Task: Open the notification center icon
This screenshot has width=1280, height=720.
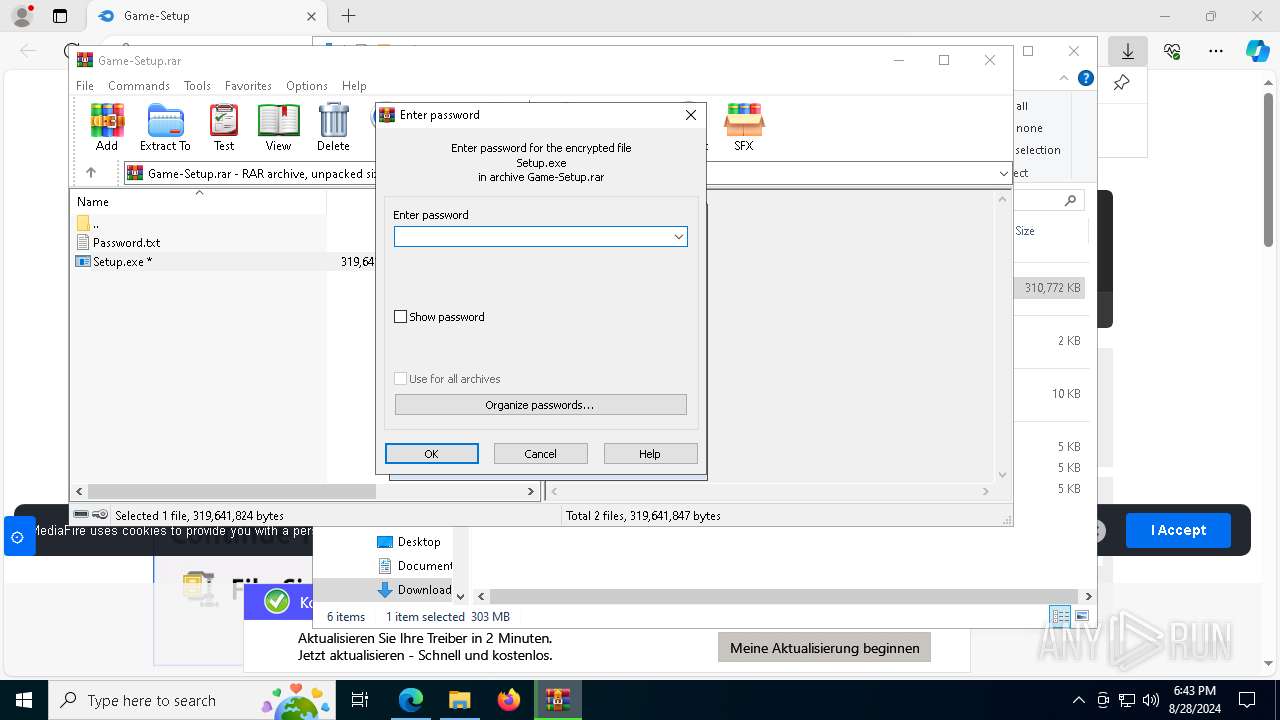Action: point(1247,700)
